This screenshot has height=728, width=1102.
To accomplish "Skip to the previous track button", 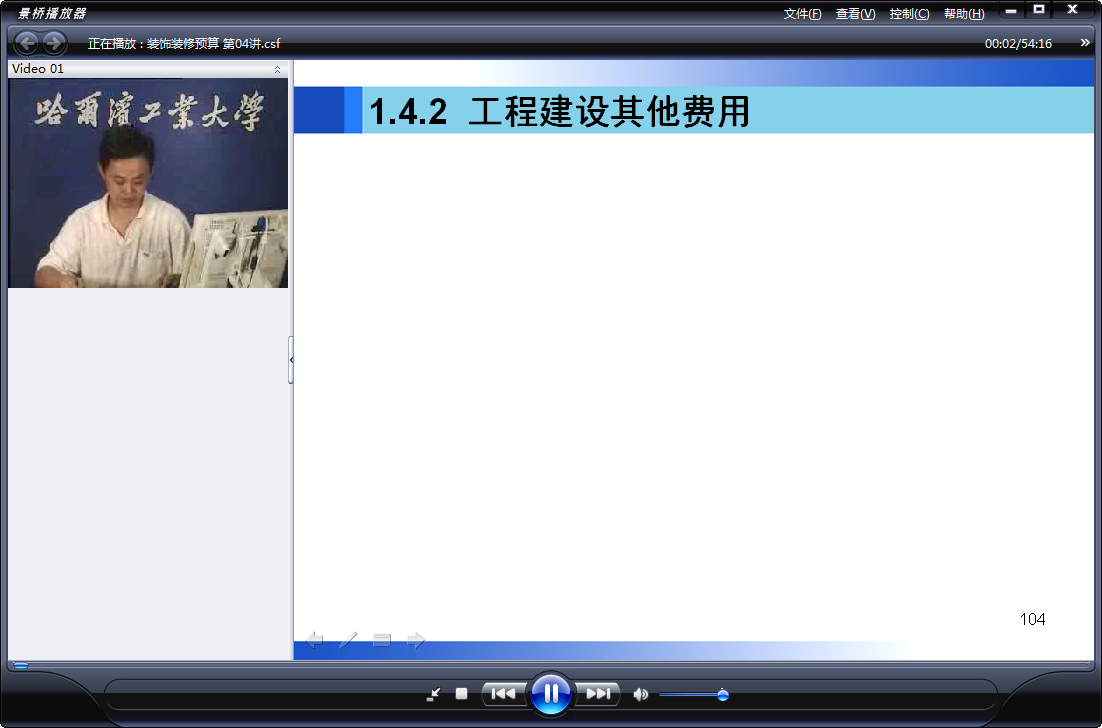I will click(x=503, y=694).
